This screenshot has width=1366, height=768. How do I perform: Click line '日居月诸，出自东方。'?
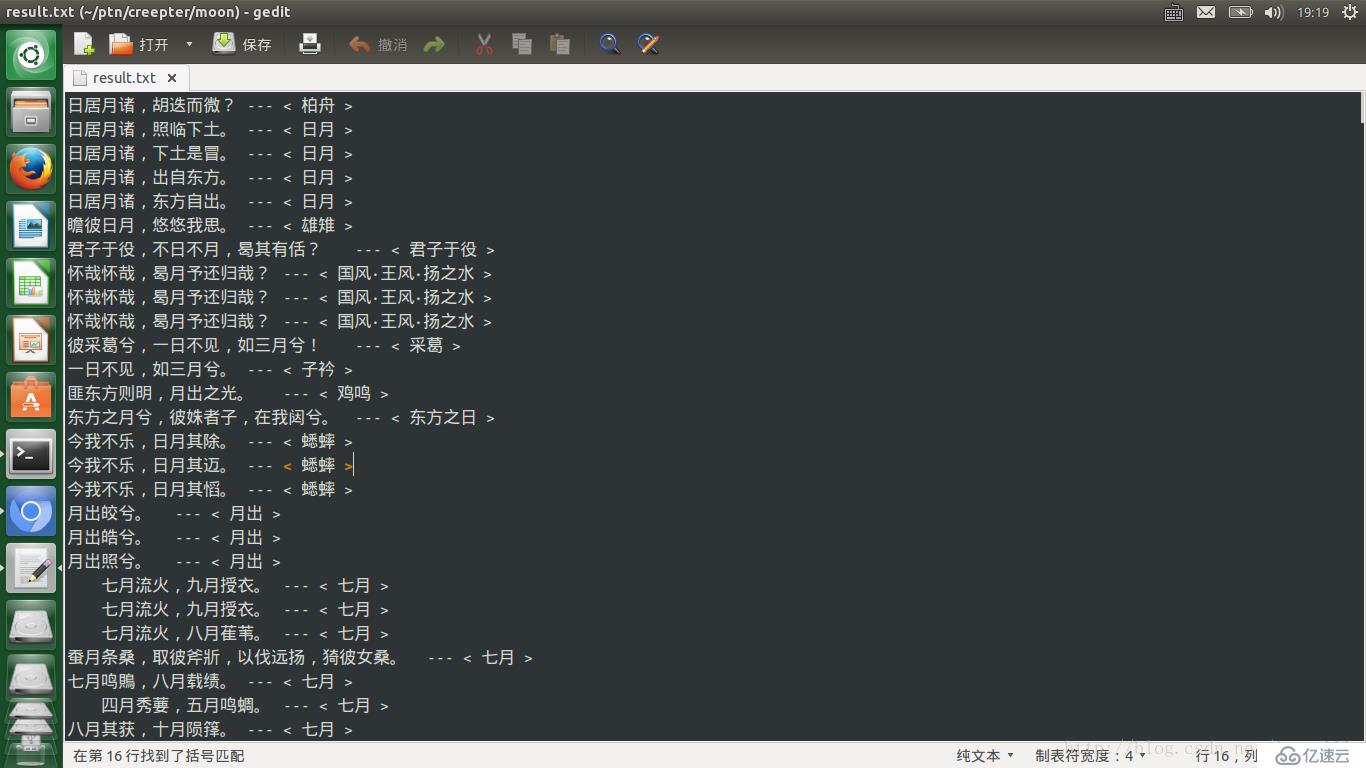click(210, 177)
